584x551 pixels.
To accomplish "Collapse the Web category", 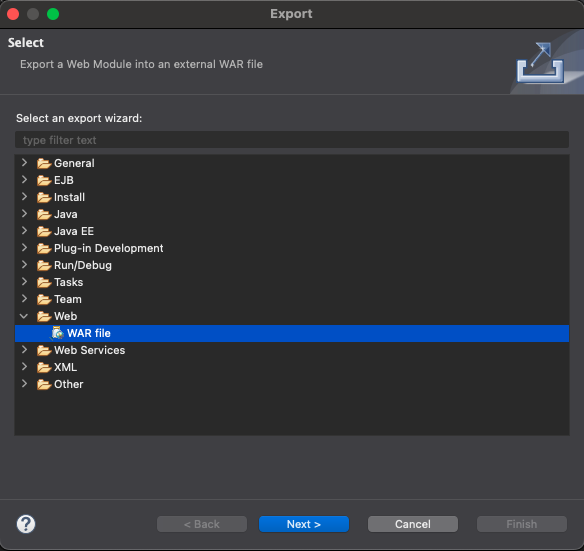I will point(24,316).
